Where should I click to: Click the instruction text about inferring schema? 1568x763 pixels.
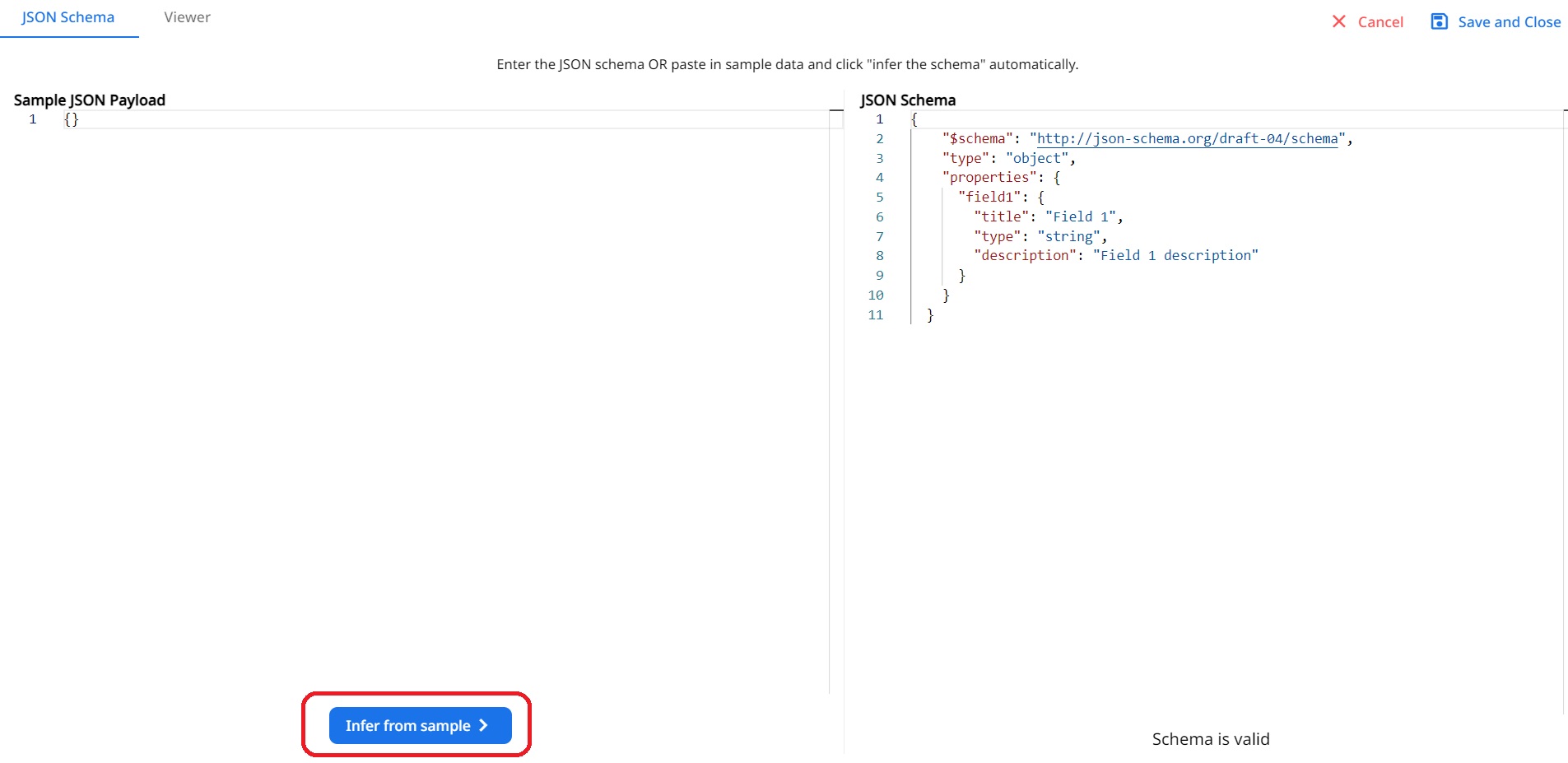(x=788, y=64)
